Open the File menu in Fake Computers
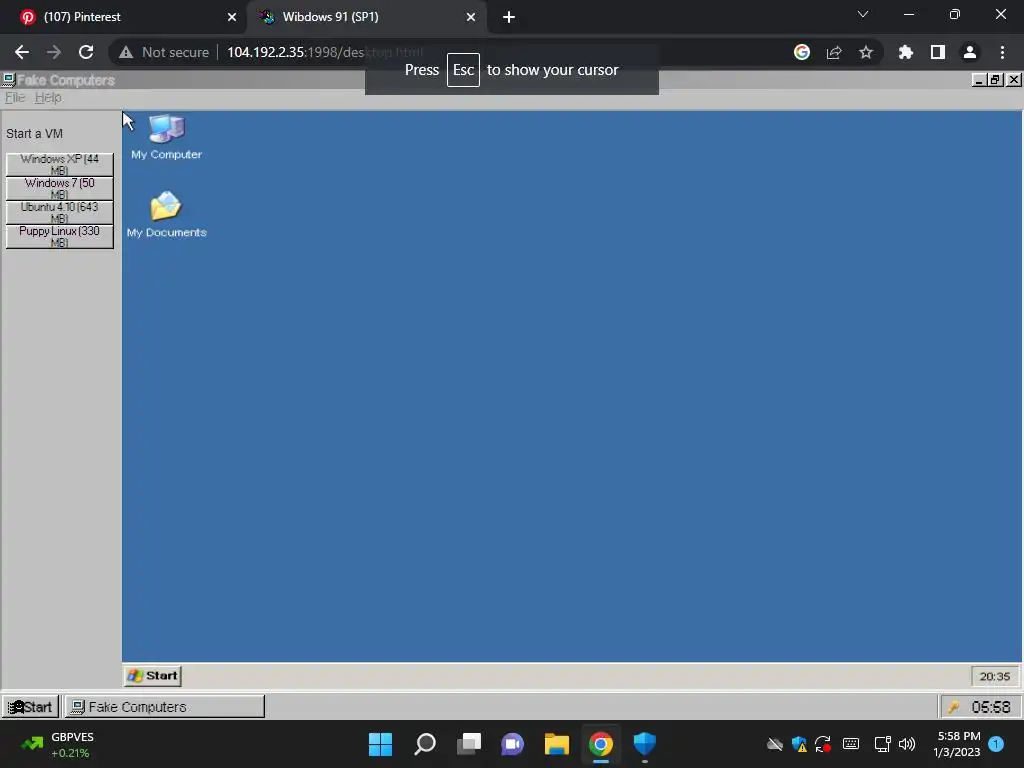 14,98
